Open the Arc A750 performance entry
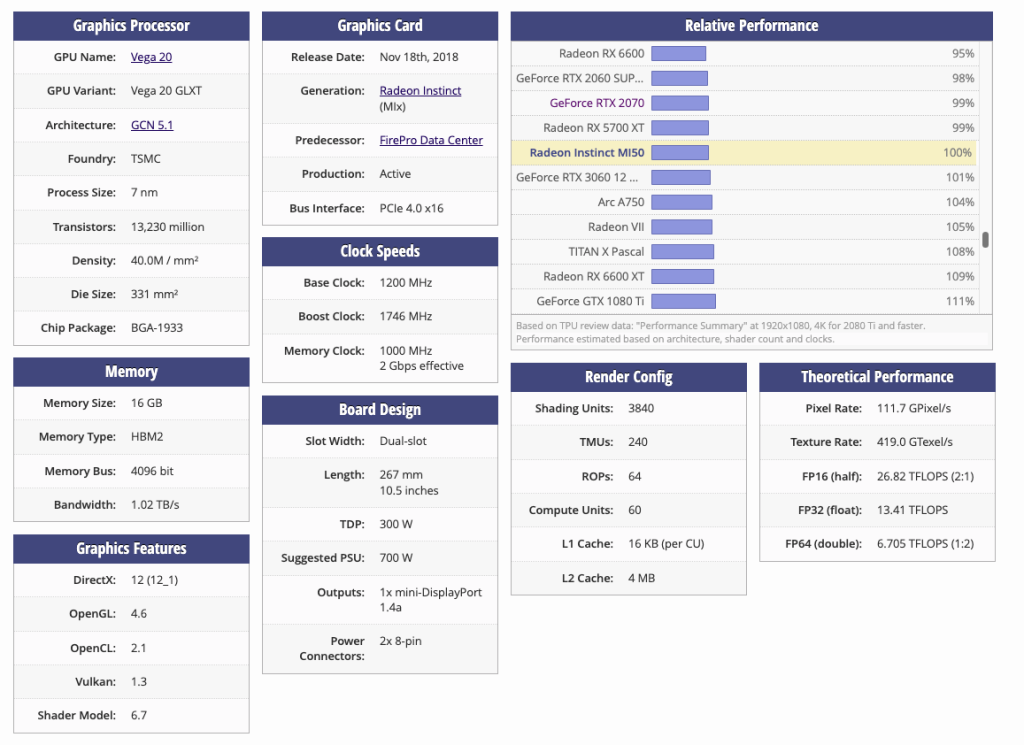Image resolution: width=1024 pixels, height=745 pixels. [621, 202]
